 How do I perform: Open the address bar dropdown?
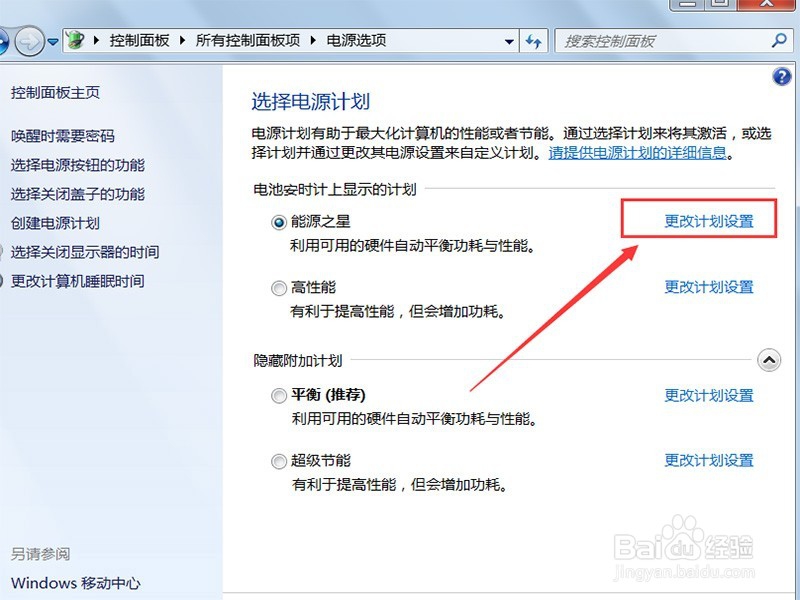pyautogui.click(x=510, y=41)
